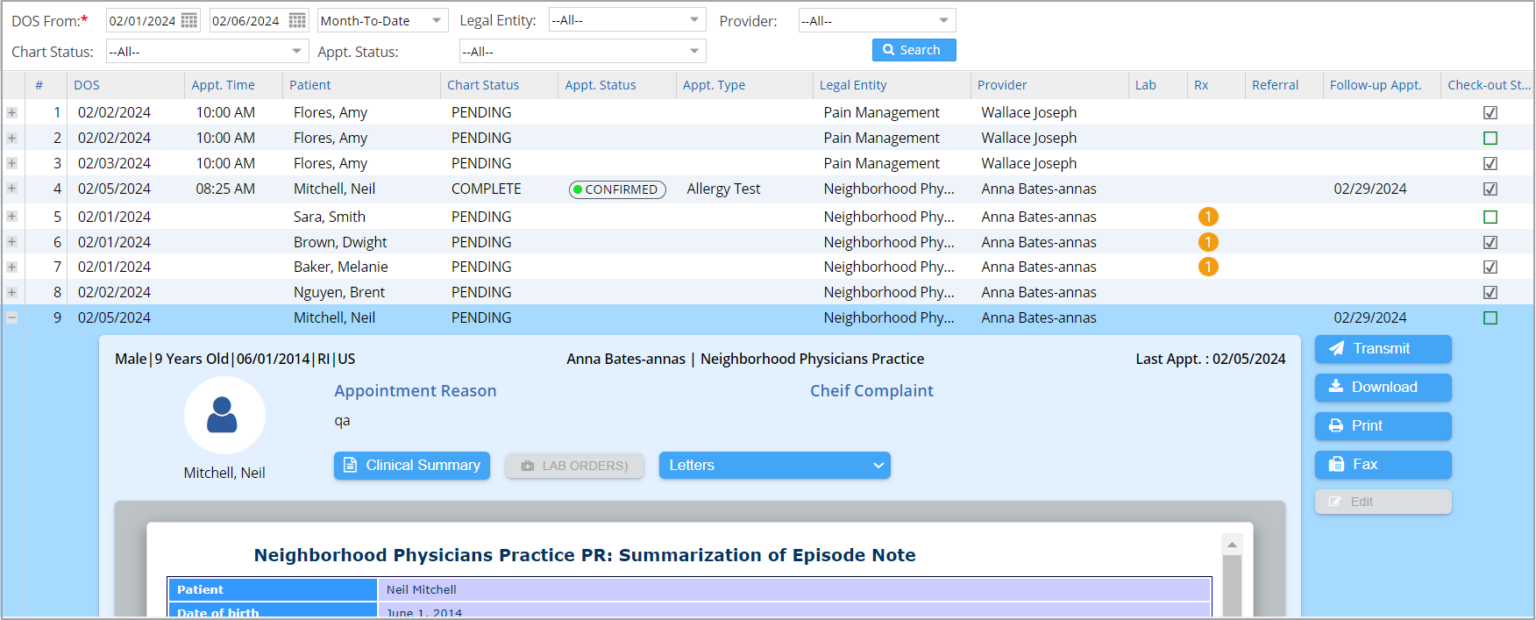Open the Letters dropdown
Screen dimensions: 1536x620
[x=774, y=465]
